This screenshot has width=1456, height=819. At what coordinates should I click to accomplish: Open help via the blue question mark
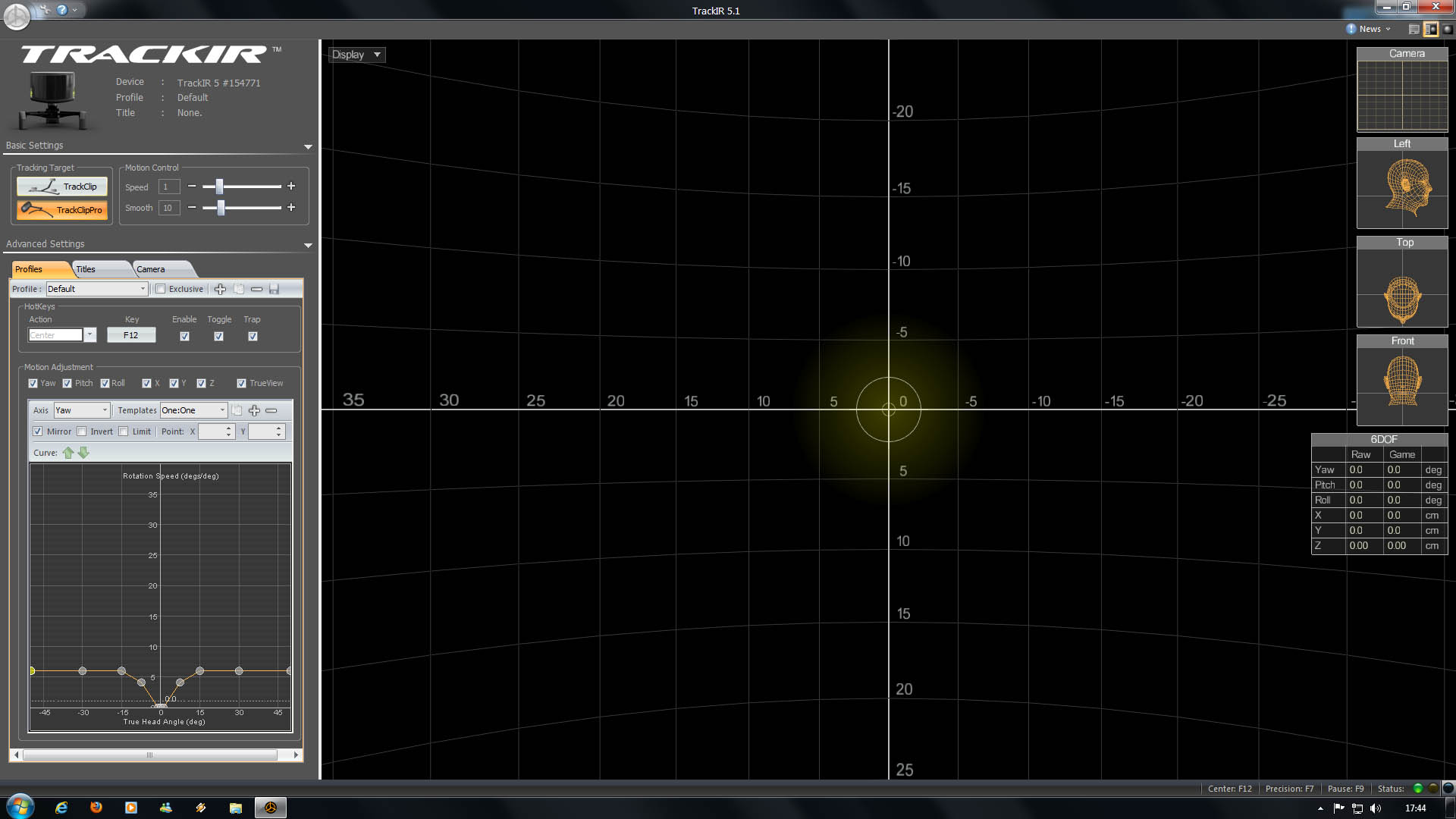tap(62, 10)
